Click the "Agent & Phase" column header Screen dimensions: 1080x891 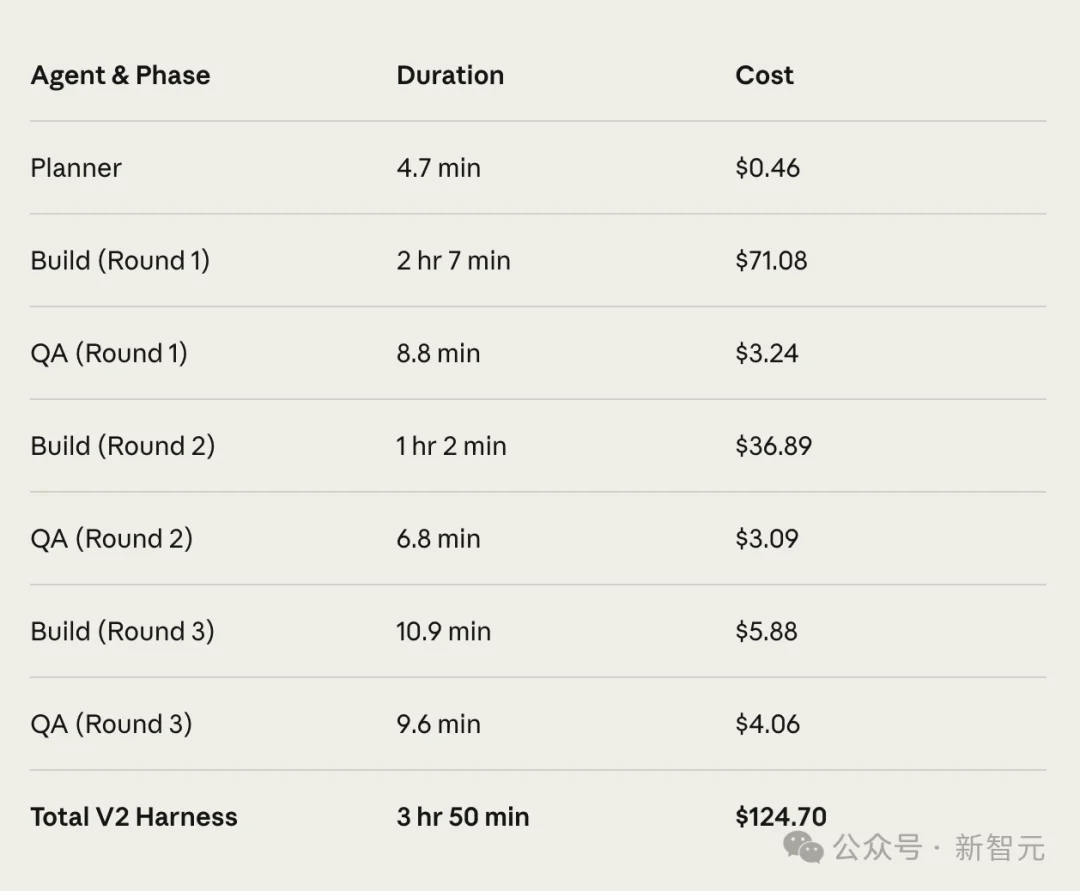pyautogui.click(x=120, y=76)
